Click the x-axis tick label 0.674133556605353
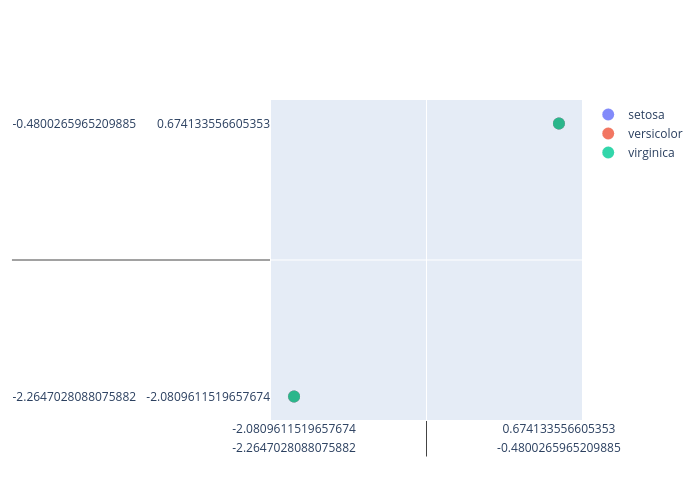Viewport: 700px width, 500px height. 559,429
